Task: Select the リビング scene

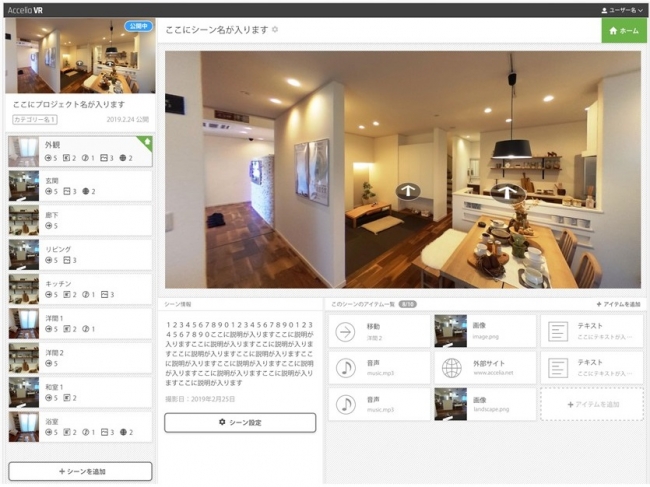Action: pos(80,254)
